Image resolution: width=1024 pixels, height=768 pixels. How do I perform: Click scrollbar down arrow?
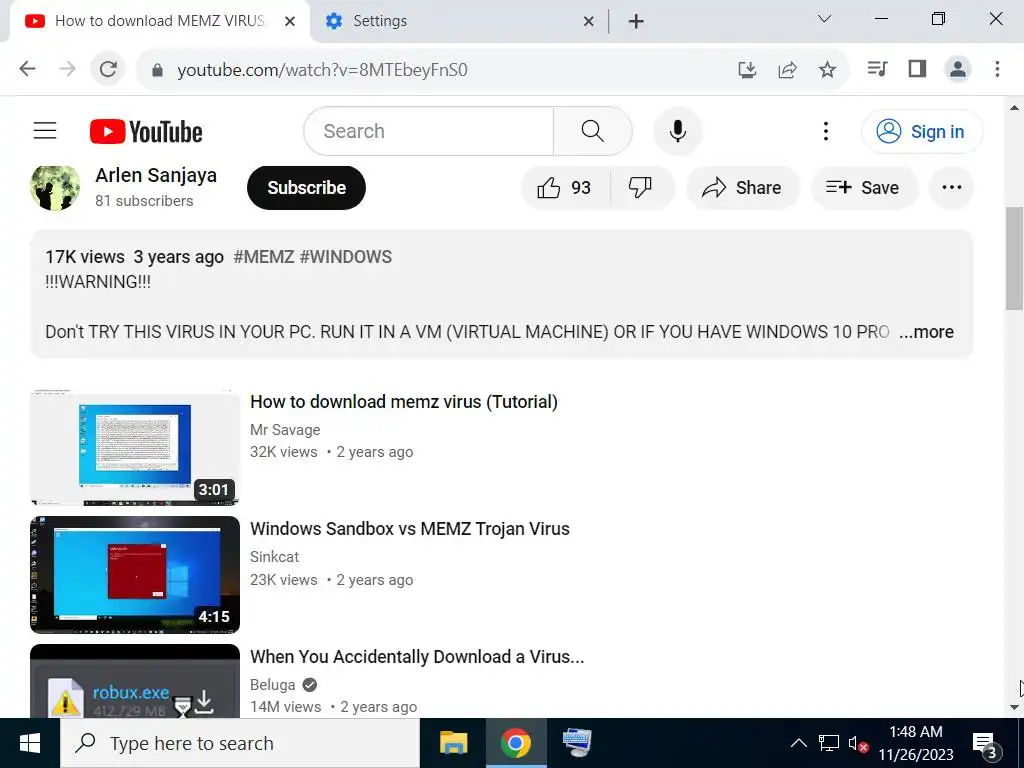point(1014,707)
